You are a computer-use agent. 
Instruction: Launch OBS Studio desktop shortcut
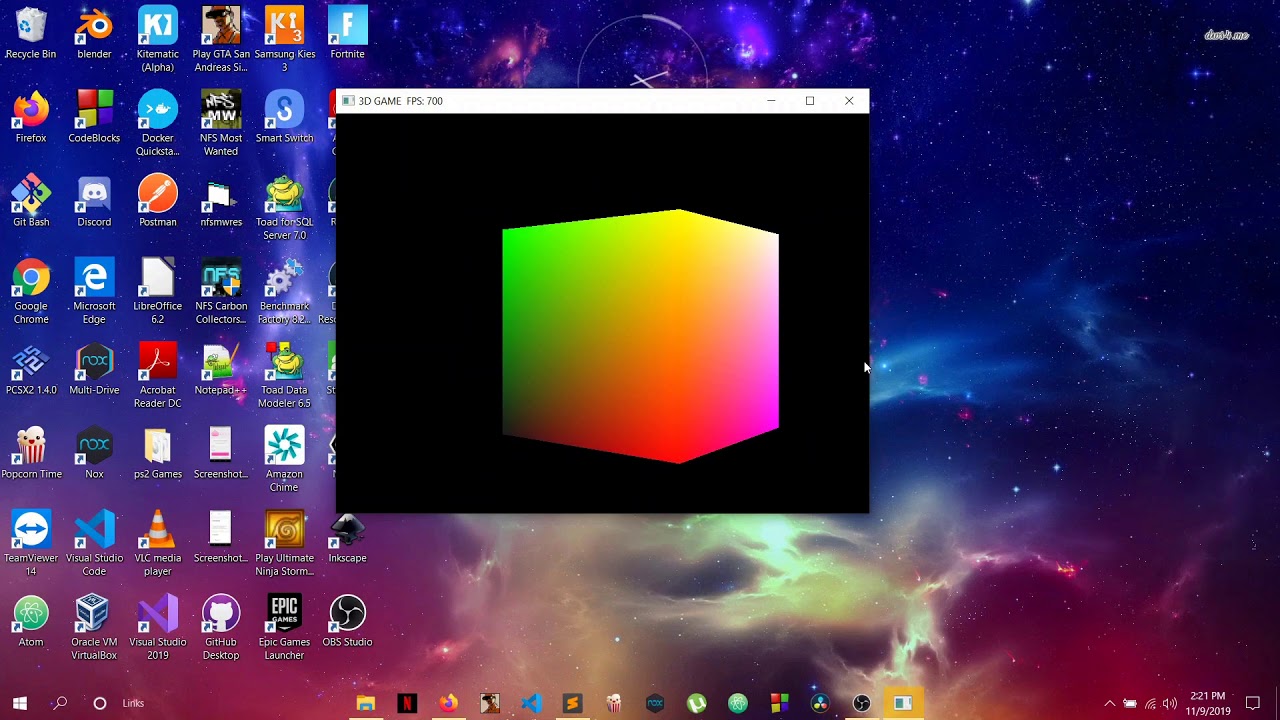(x=347, y=621)
